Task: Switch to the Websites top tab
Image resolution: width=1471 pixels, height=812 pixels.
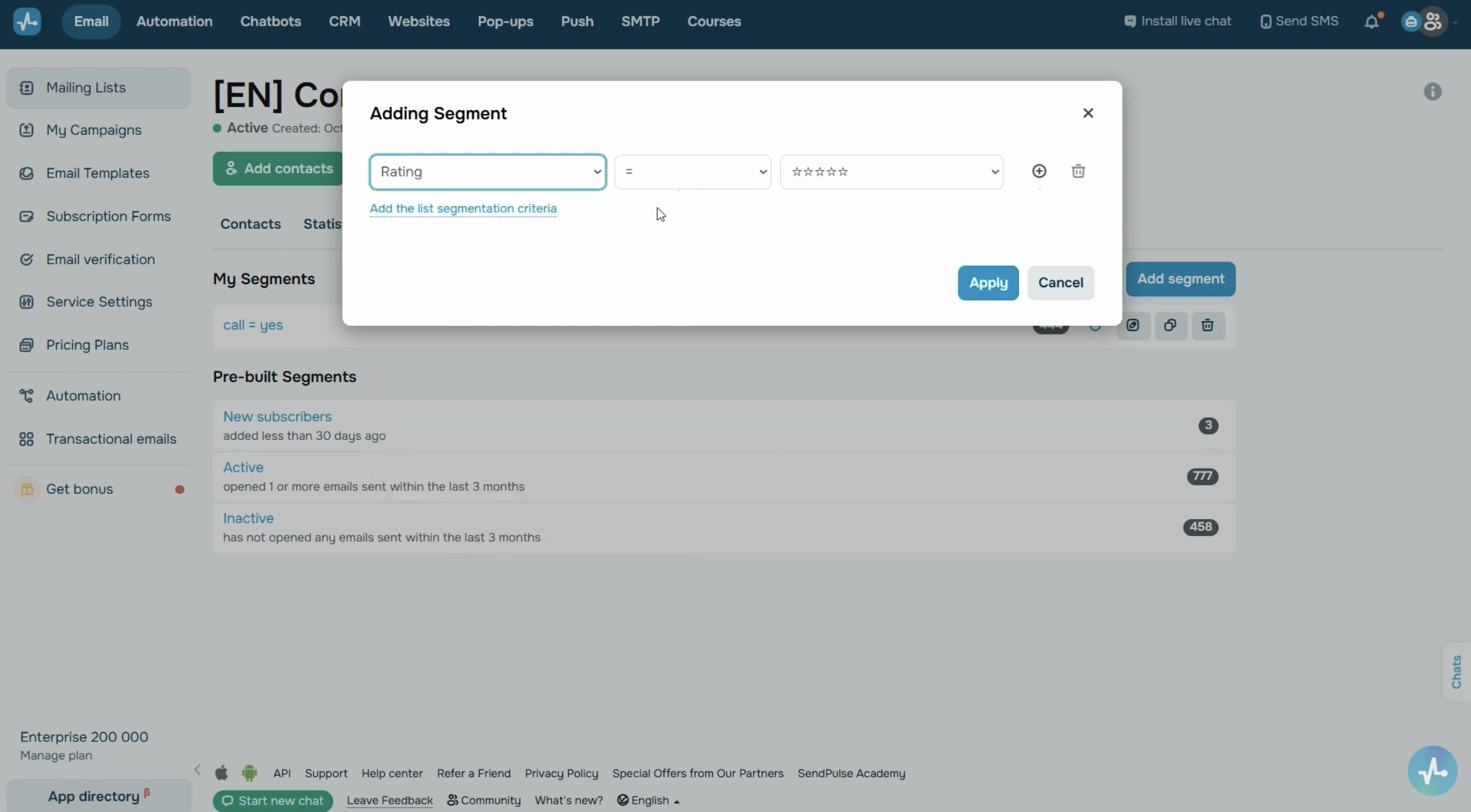Action: coord(419,21)
